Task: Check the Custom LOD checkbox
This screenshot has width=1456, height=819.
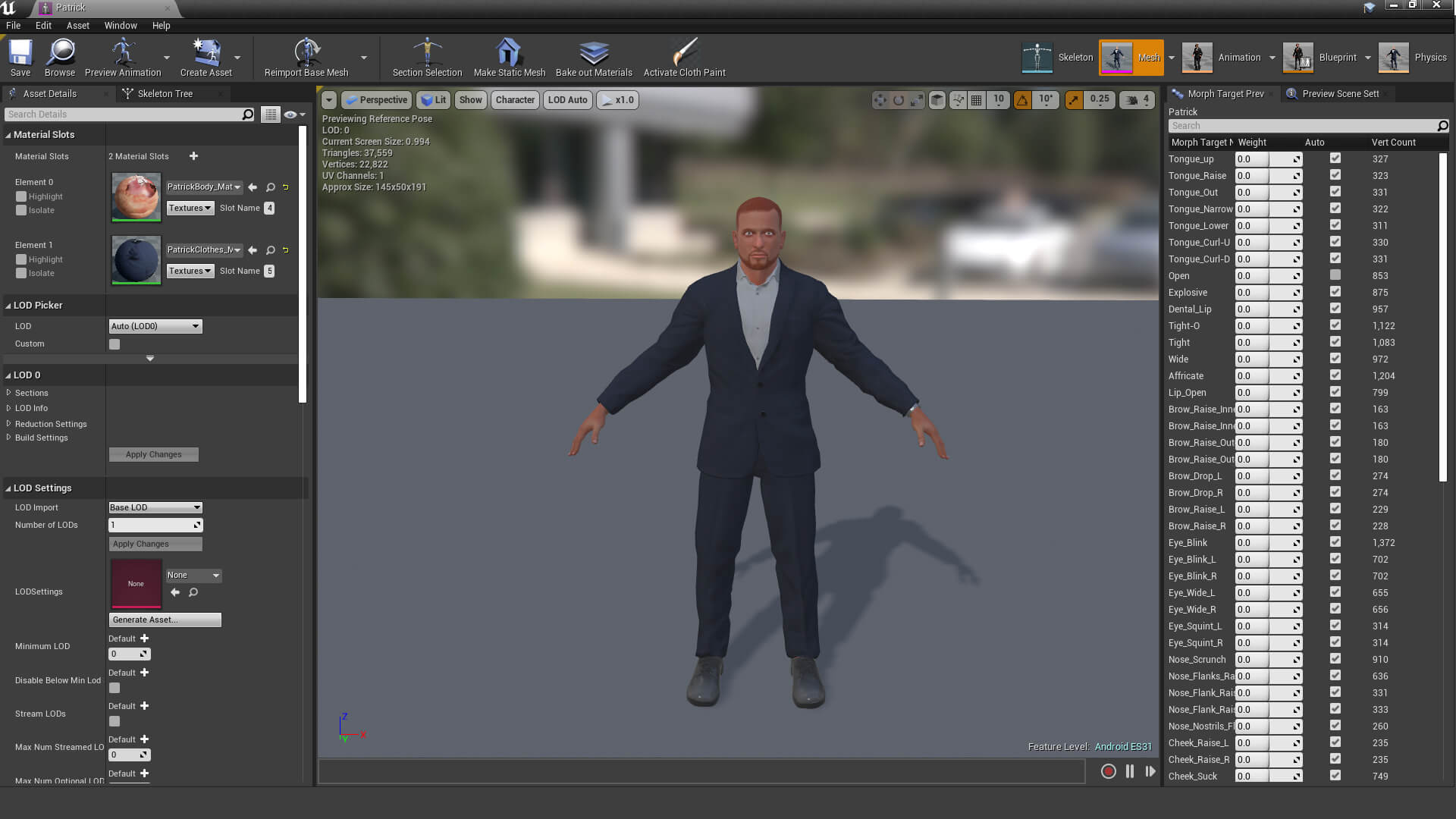Action: [115, 344]
